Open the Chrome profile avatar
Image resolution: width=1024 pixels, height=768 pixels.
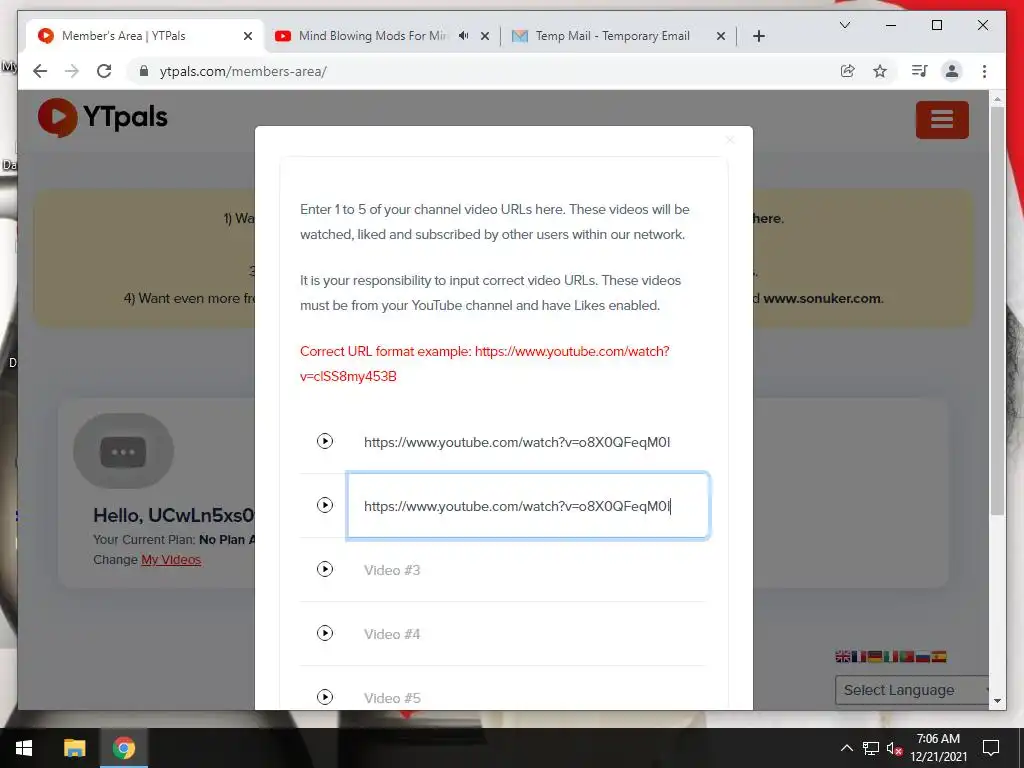[952, 71]
